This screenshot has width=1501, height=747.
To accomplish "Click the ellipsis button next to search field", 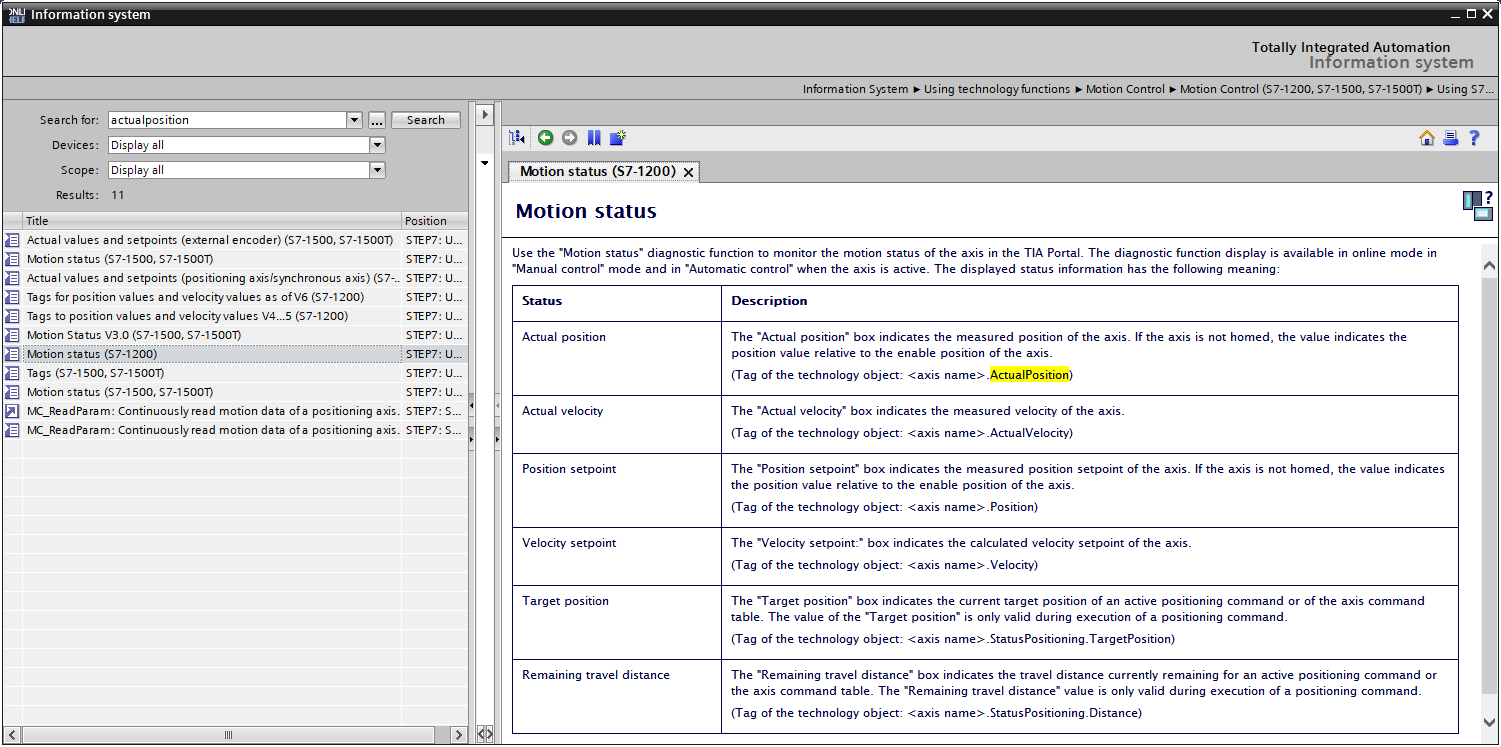I will 377,120.
